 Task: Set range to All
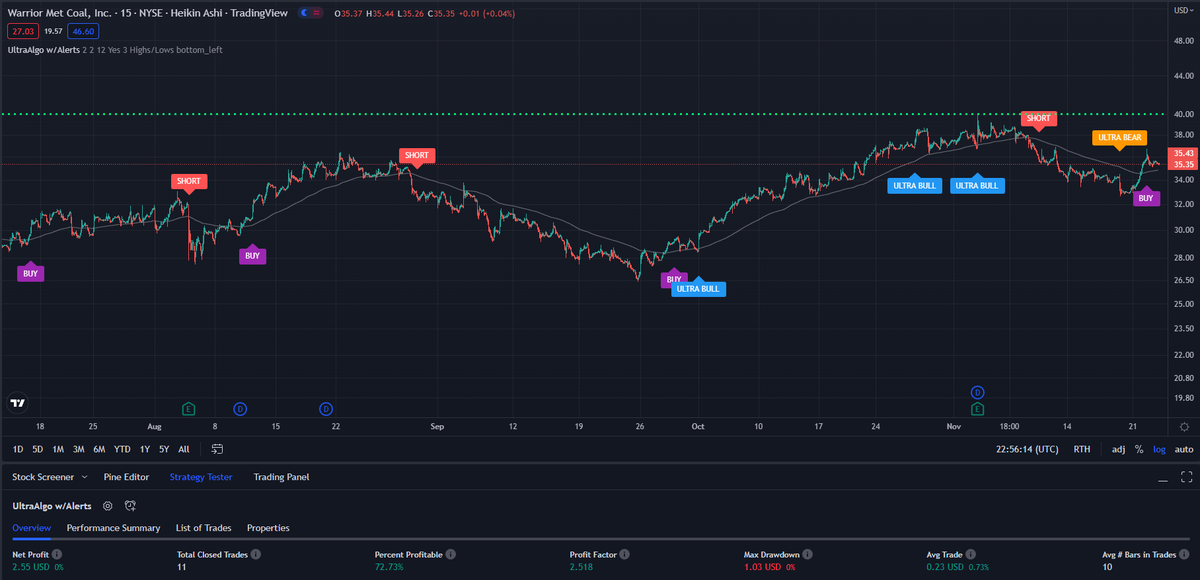pos(185,450)
